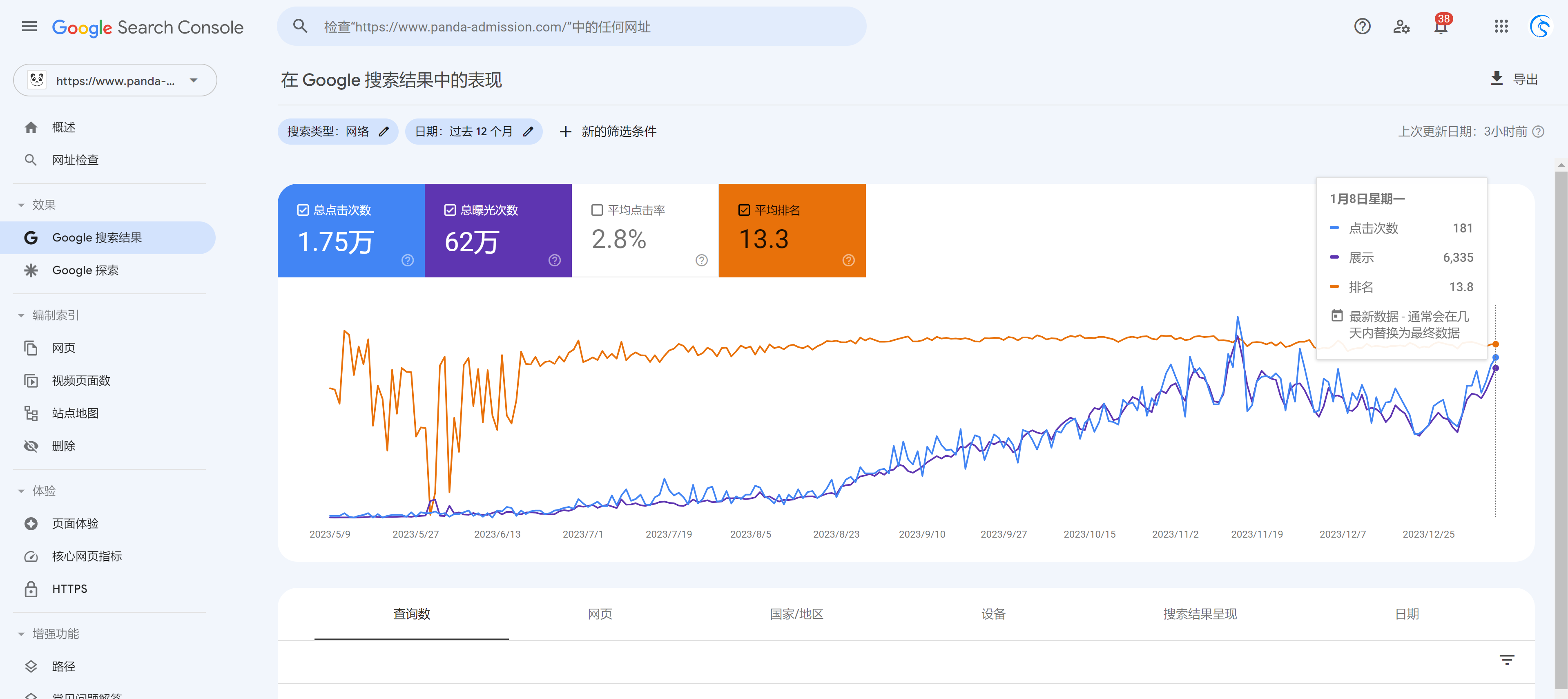Switch to the 设备 tab
Screen dimensions: 1568x699
[x=993, y=614]
